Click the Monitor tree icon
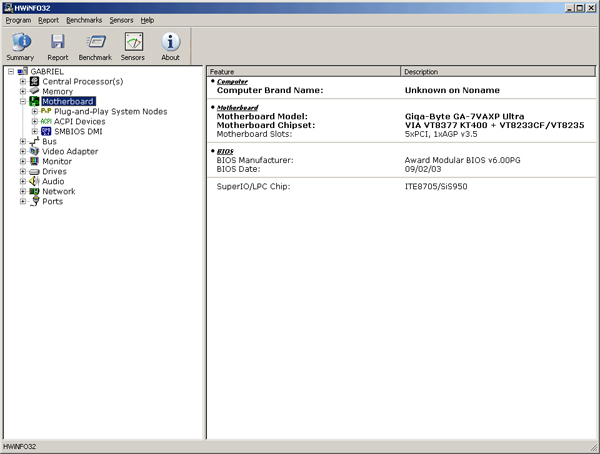This screenshot has width=600, height=454. pos(34,161)
